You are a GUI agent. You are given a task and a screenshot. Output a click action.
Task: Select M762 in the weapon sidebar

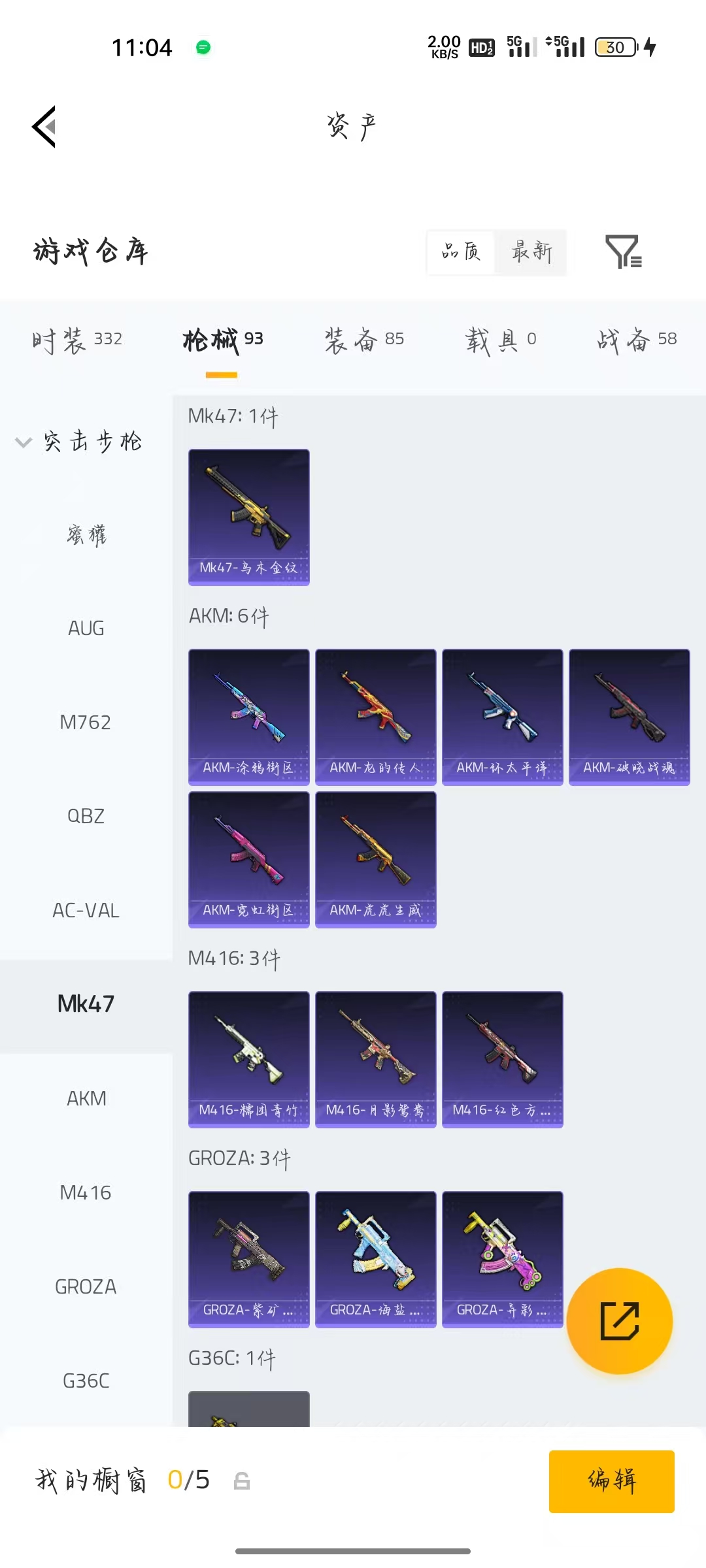[x=86, y=723]
